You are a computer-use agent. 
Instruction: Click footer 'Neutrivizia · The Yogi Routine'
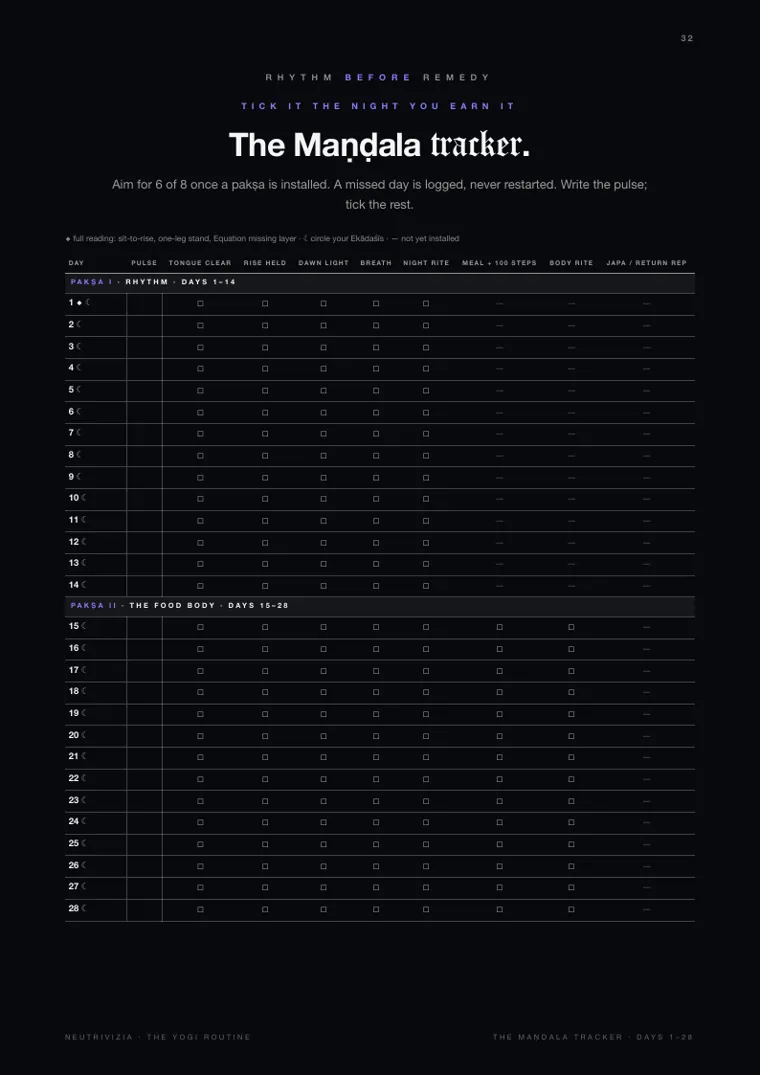tap(158, 1037)
